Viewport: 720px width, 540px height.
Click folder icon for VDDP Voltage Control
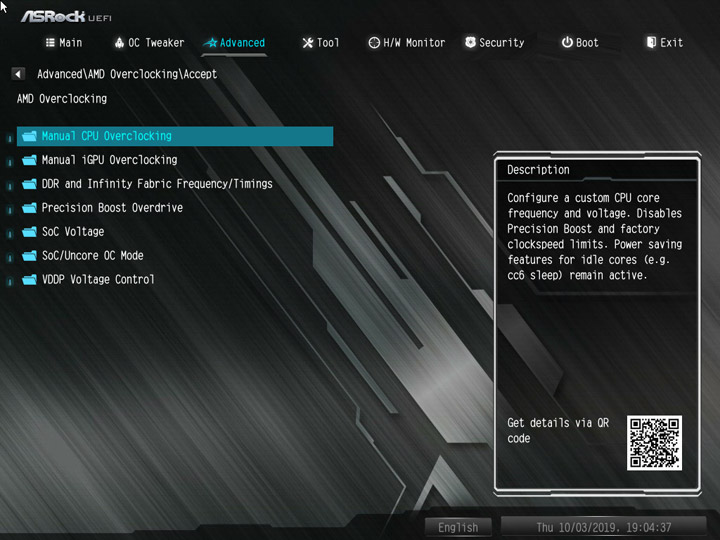(29, 279)
